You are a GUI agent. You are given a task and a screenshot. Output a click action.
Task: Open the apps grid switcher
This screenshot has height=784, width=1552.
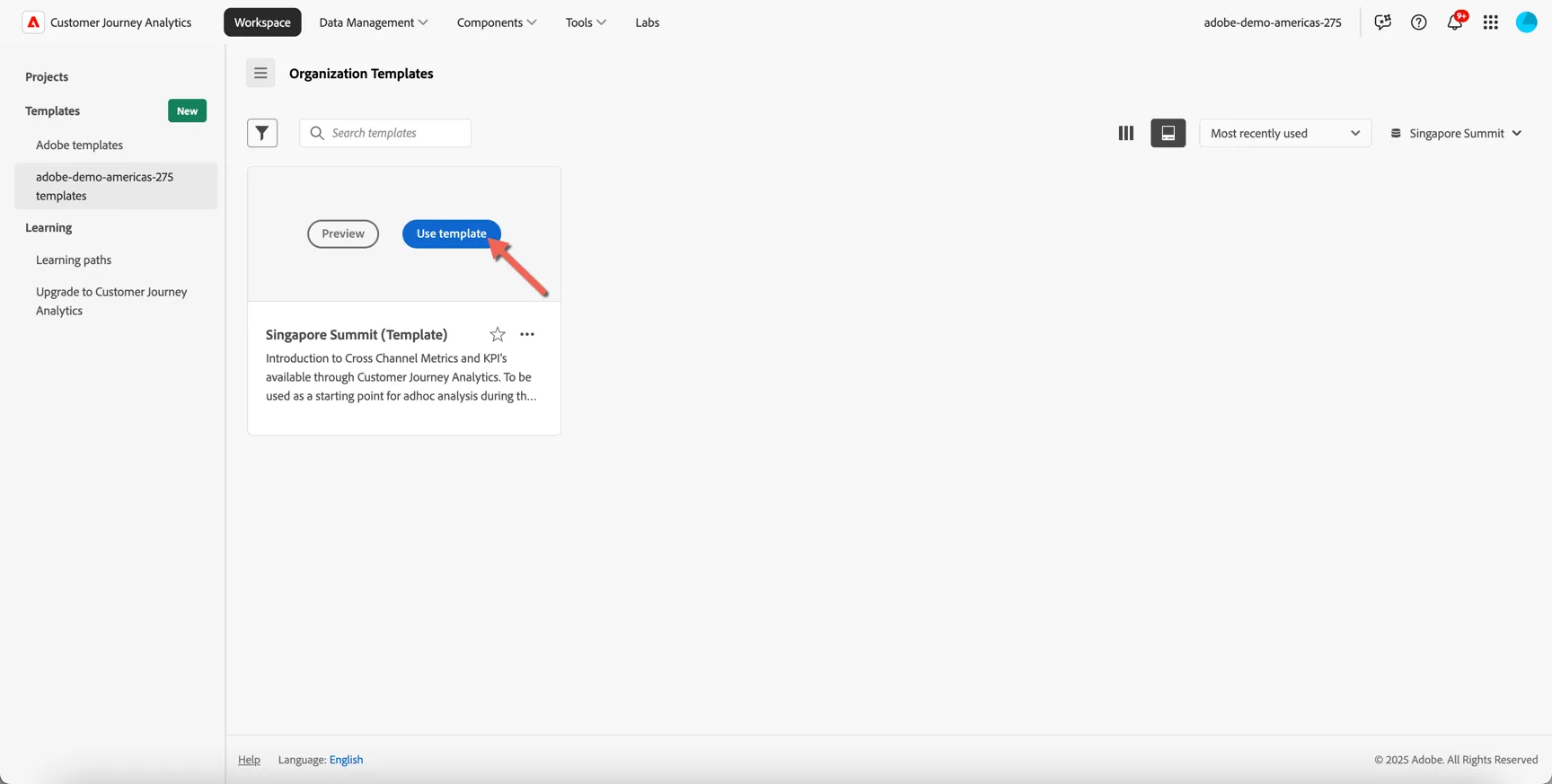[1491, 22]
